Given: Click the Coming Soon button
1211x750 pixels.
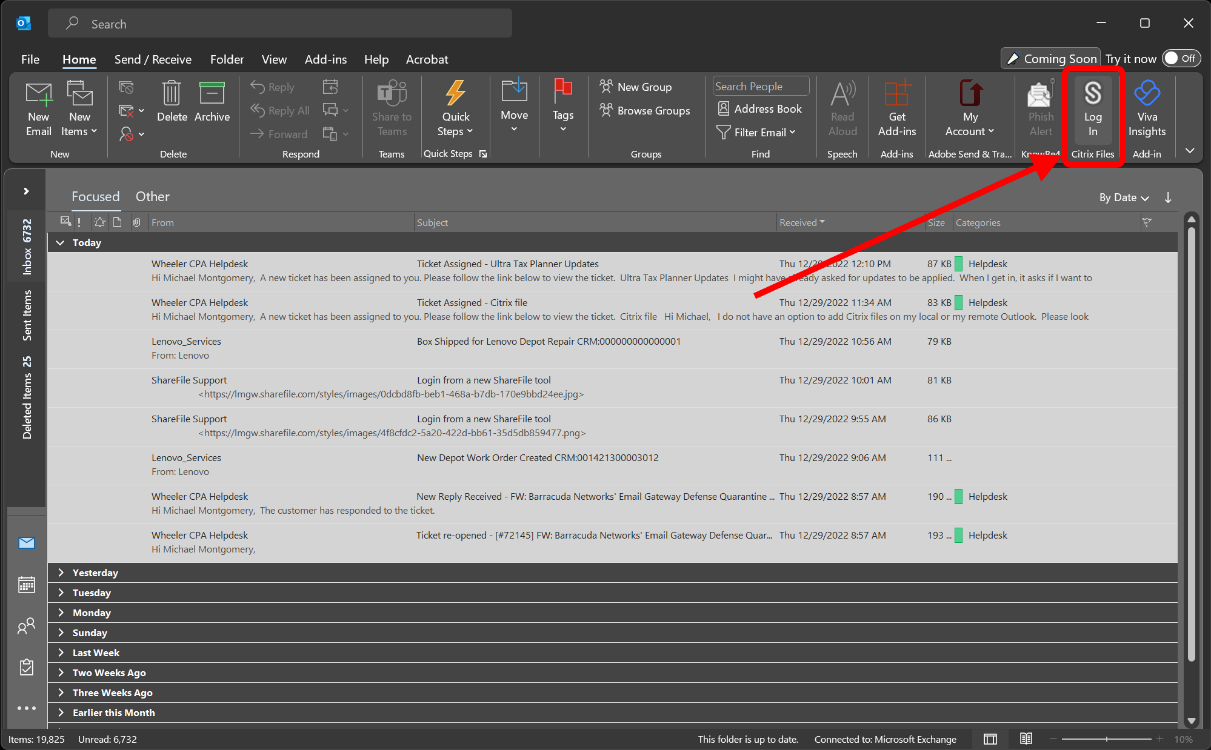Looking at the screenshot, I should point(1051,59).
